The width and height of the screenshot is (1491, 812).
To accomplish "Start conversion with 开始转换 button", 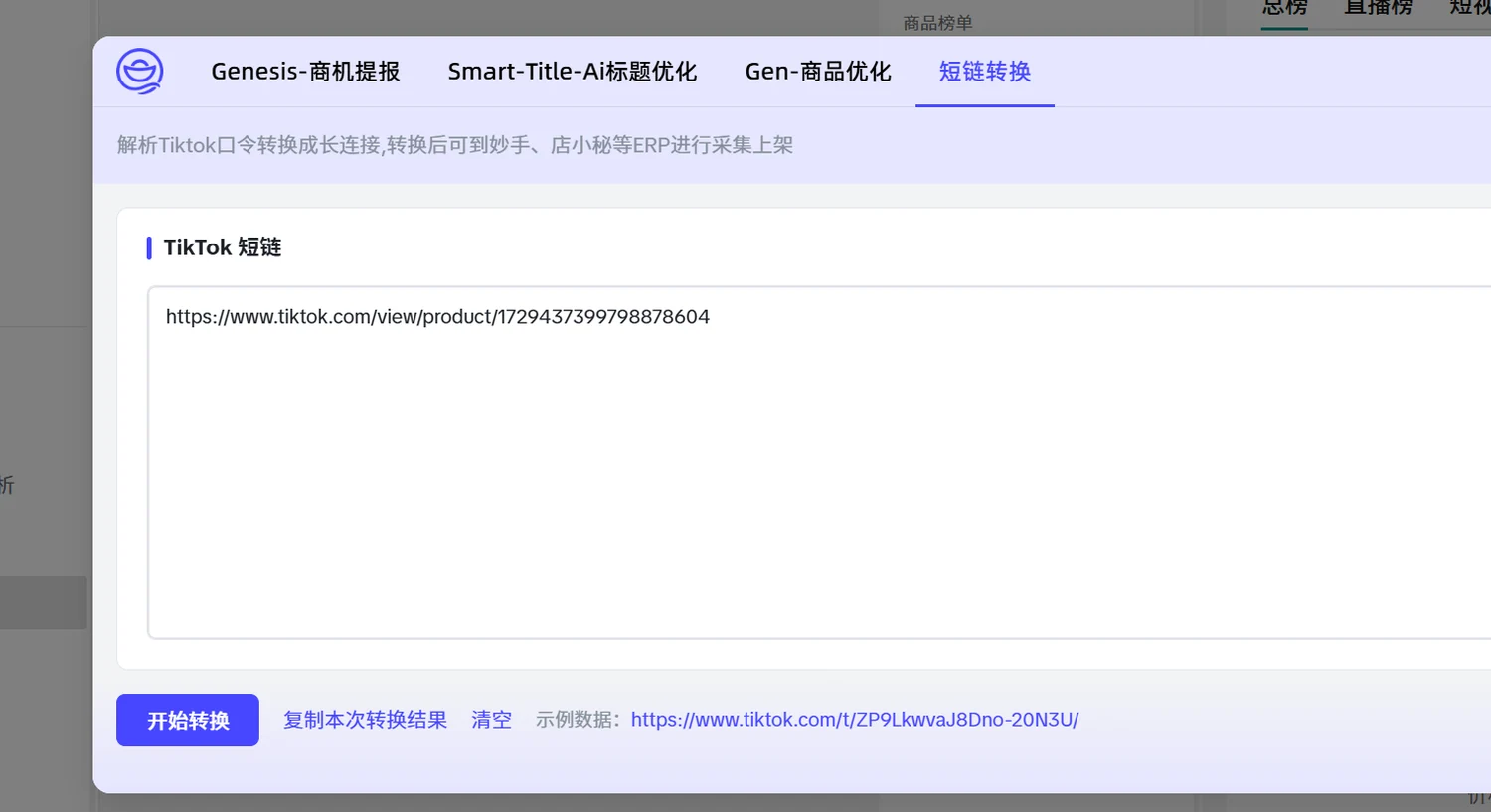I will click(188, 720).
